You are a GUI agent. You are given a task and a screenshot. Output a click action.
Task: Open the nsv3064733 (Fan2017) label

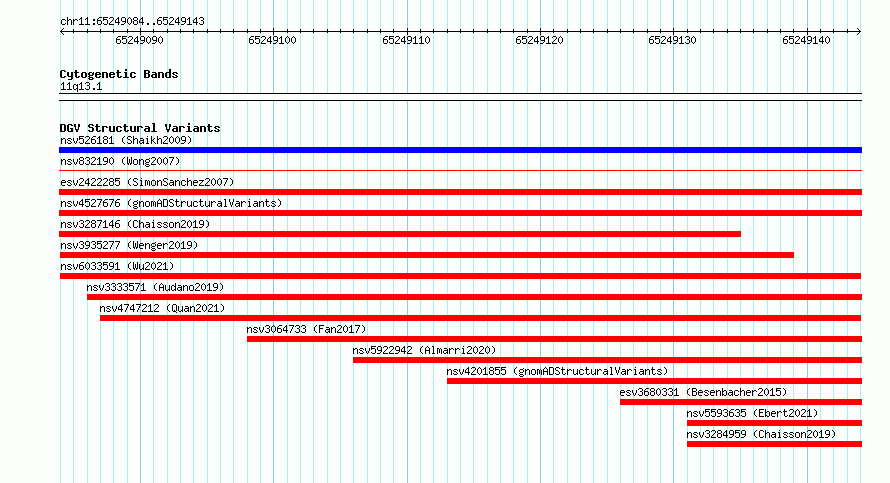pos(306,329)
